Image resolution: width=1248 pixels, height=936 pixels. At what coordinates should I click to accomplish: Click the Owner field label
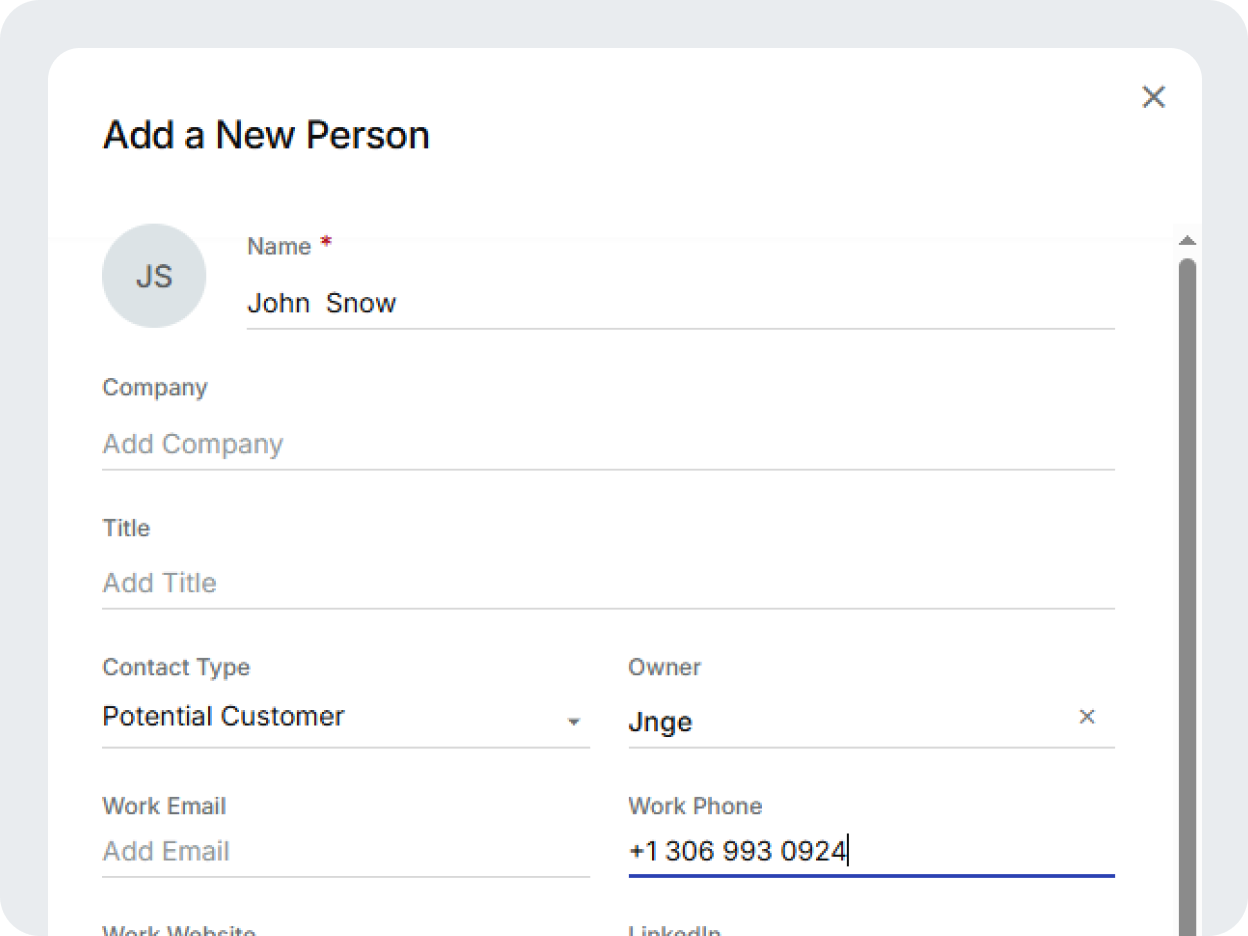pyautogui.click(x=664, y=667)
